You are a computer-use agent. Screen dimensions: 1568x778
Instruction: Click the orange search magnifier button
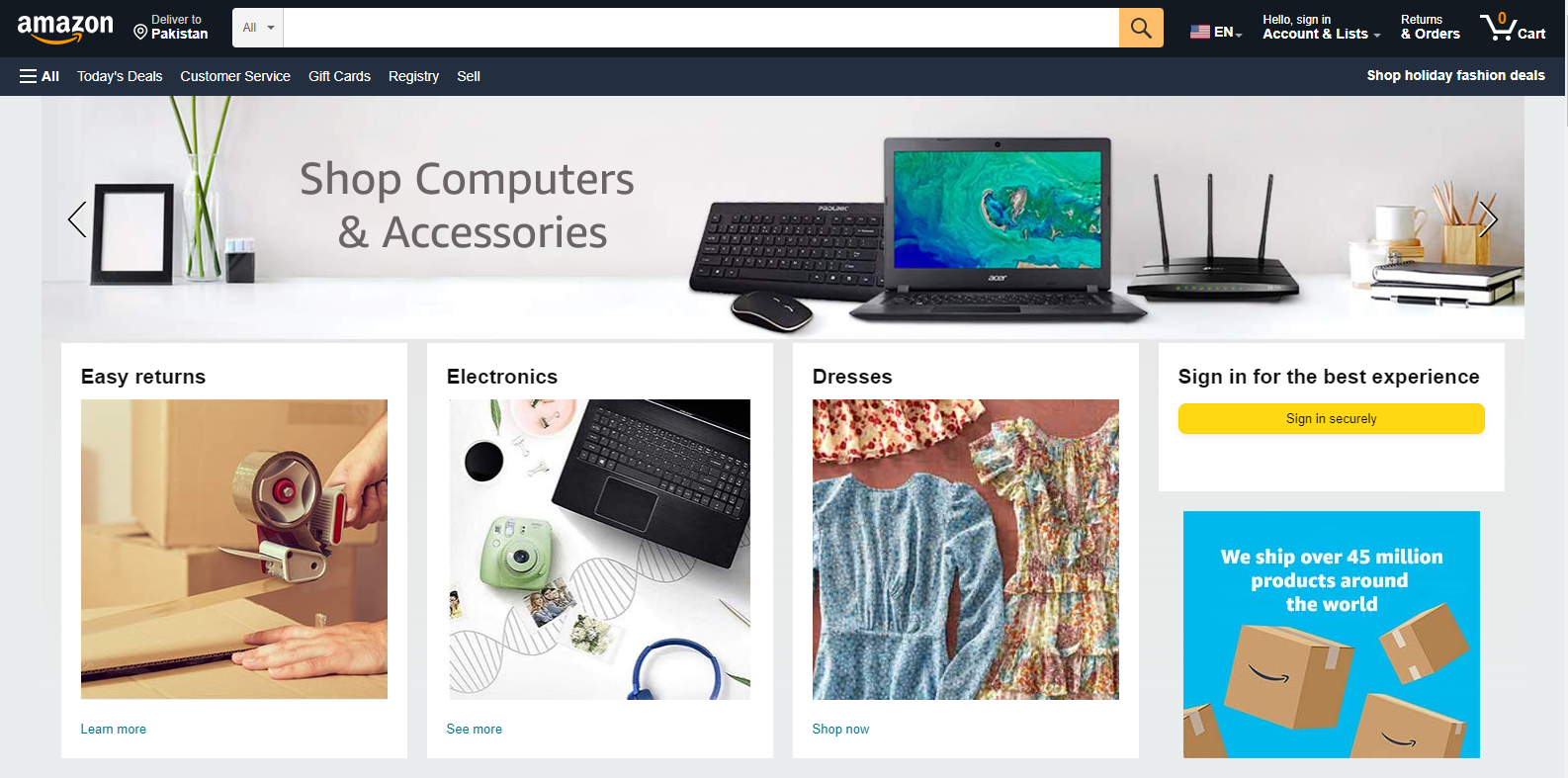click(1141, 28)
